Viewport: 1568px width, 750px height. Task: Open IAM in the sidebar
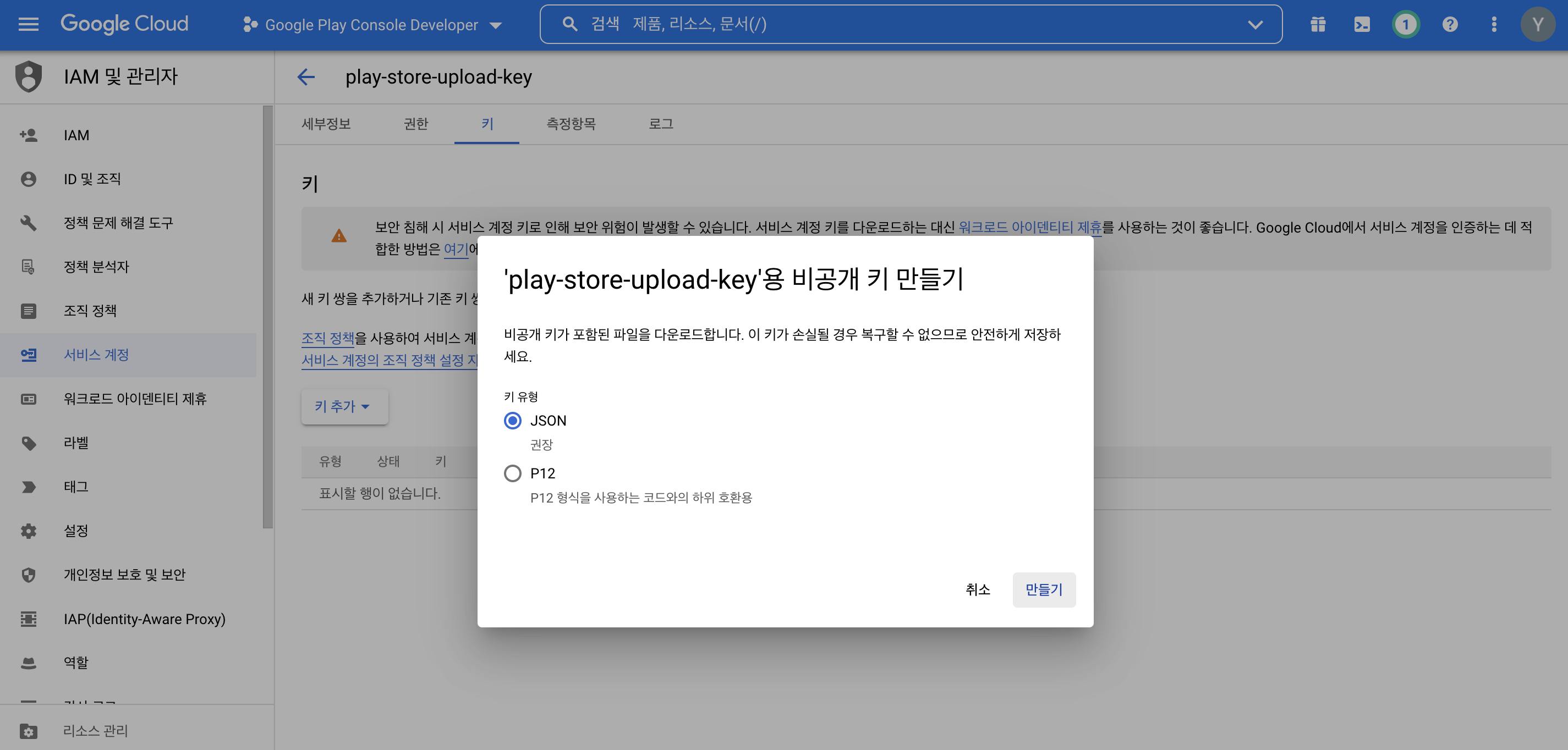[128, 135]
